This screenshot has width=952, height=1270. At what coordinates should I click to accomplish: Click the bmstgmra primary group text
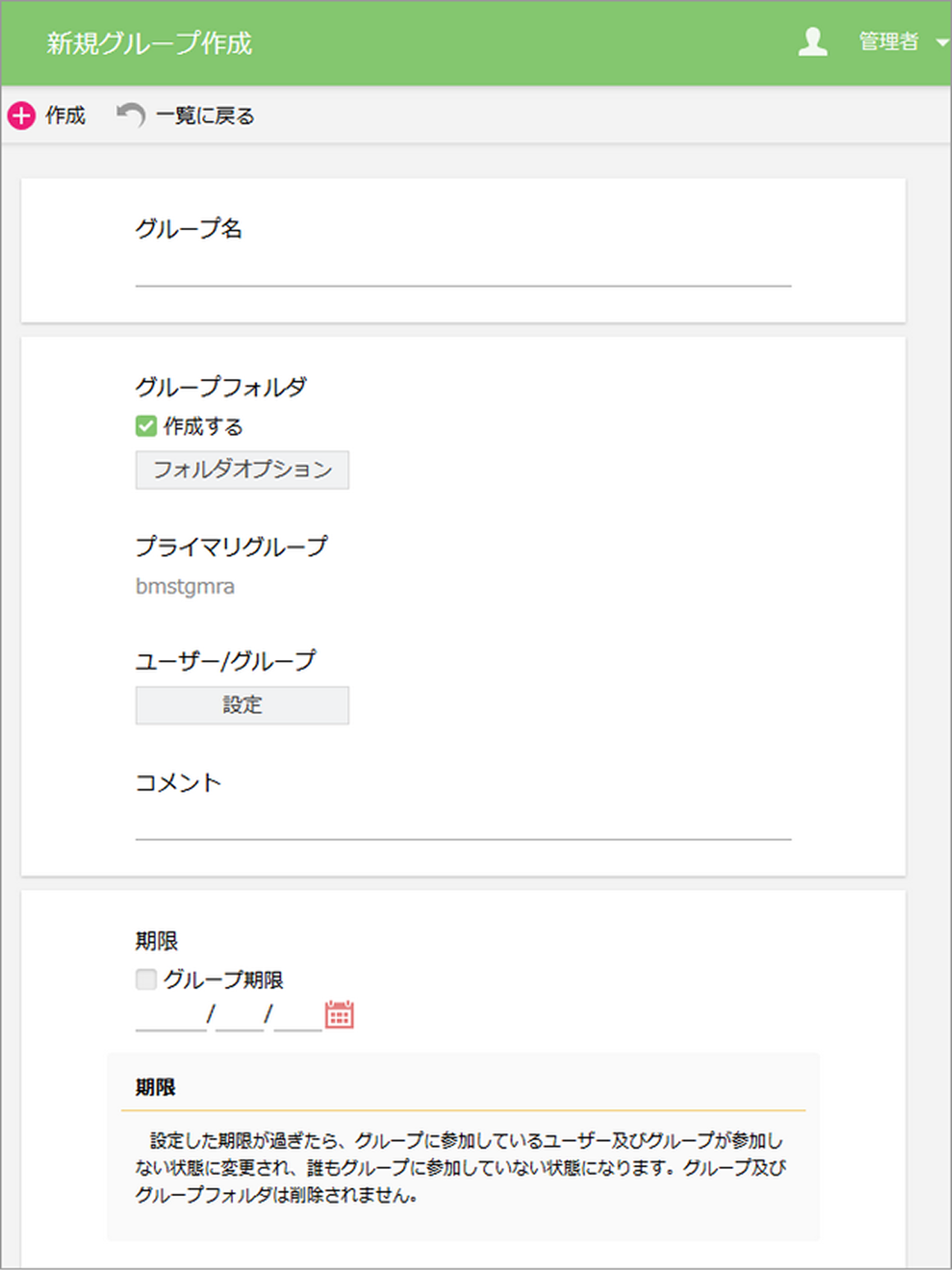click(x=185, y=586)
